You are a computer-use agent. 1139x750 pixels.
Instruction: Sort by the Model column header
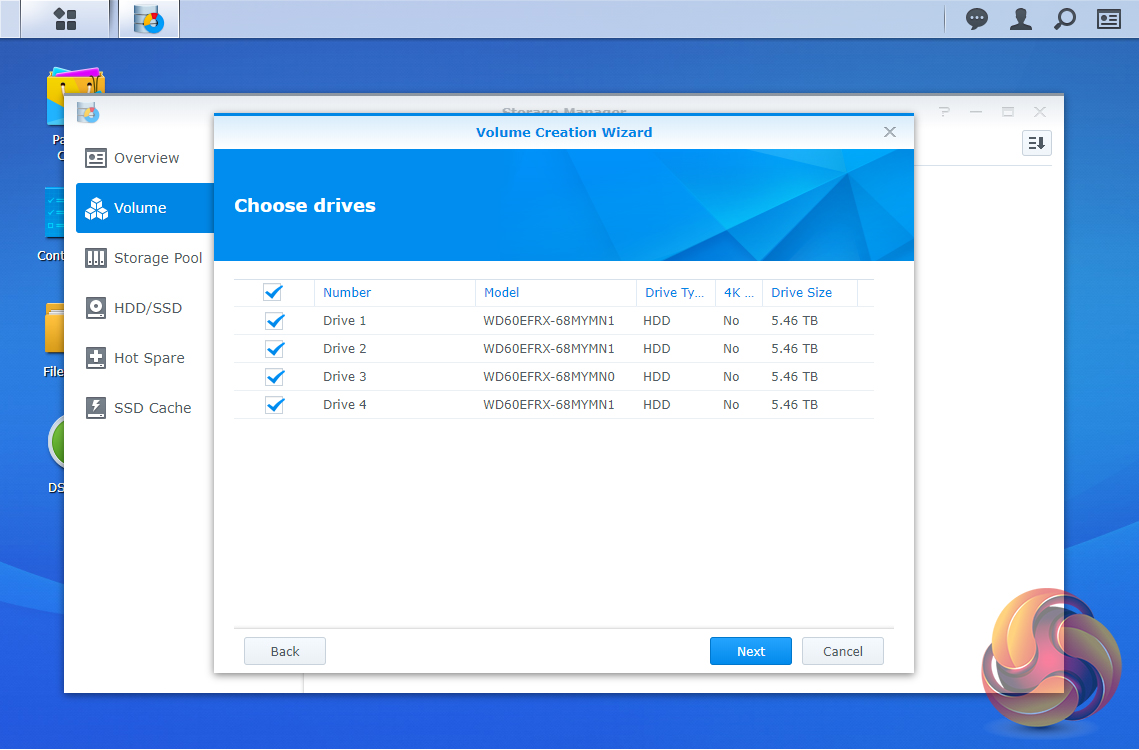click(x=556, y=293)
